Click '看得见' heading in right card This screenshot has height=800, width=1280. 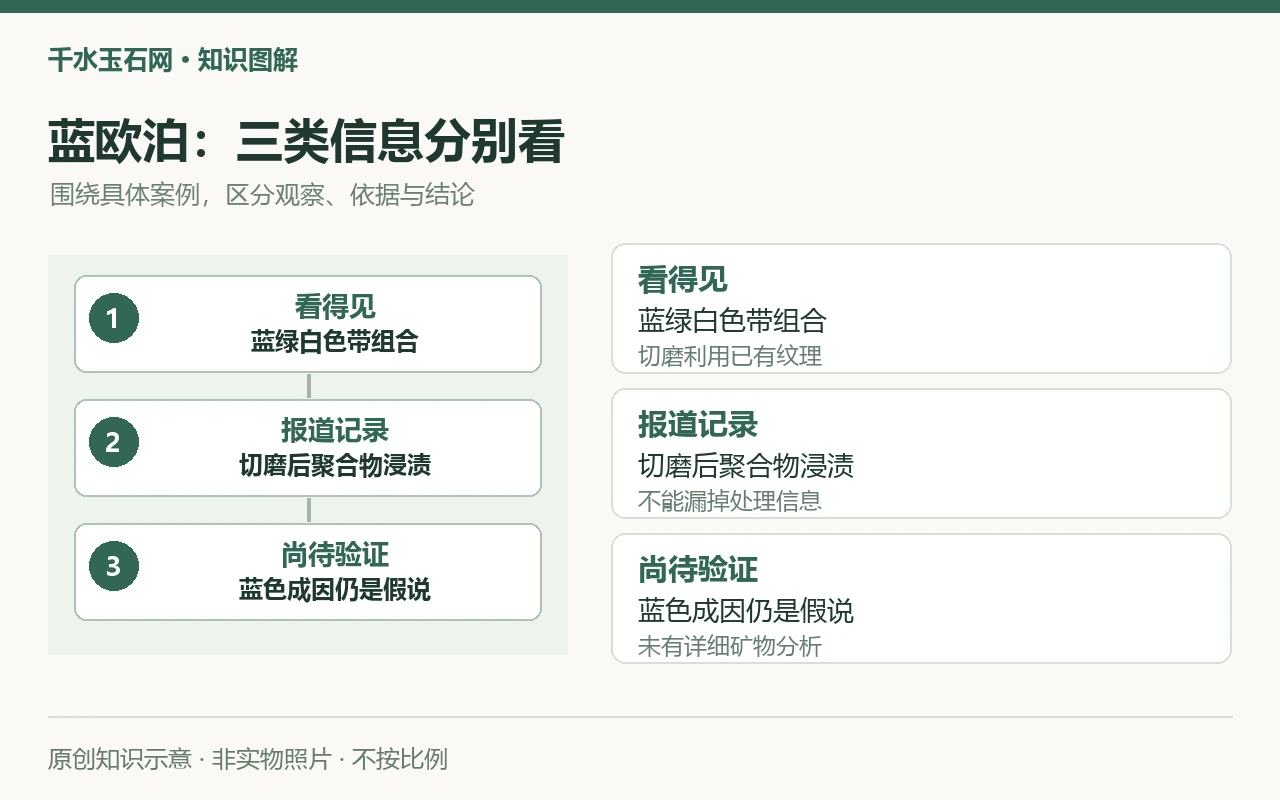683,279
